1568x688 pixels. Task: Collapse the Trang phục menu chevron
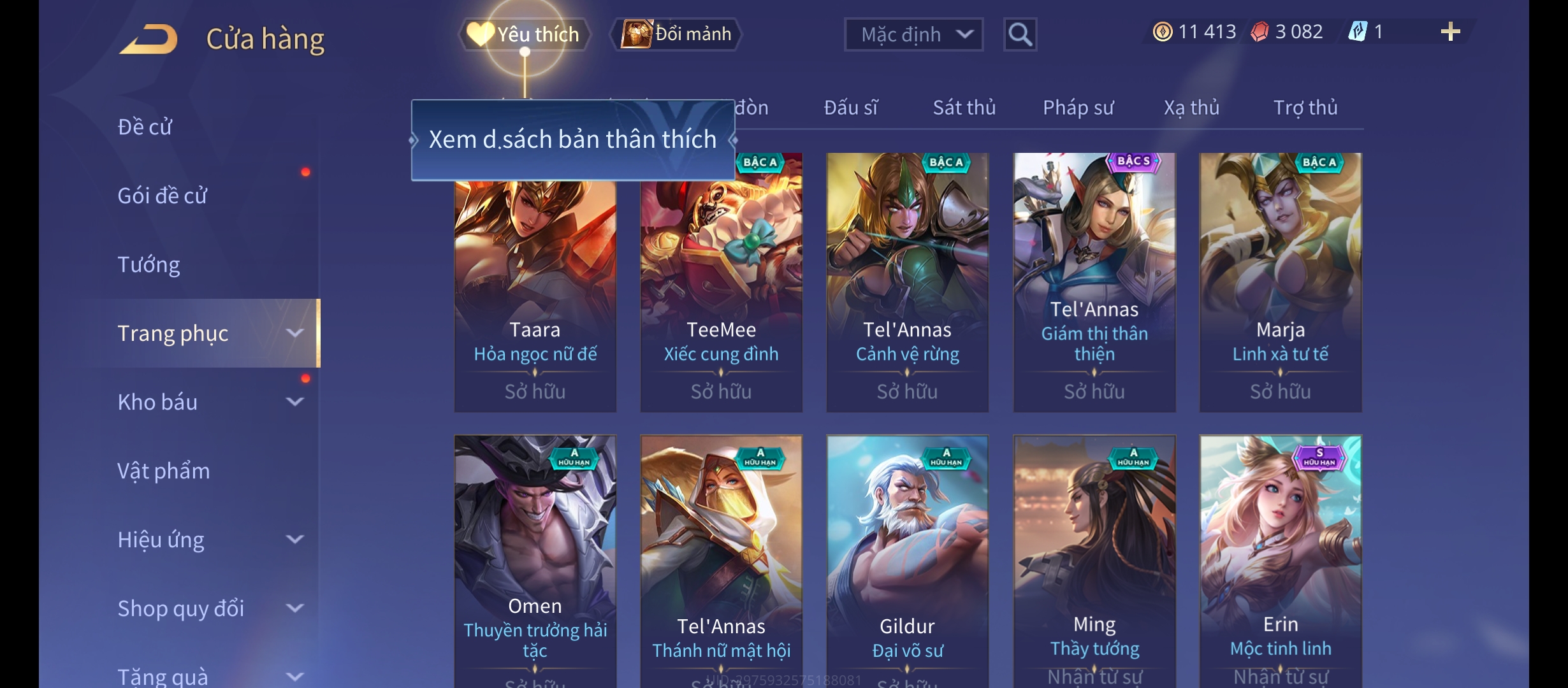pos(294,333)
